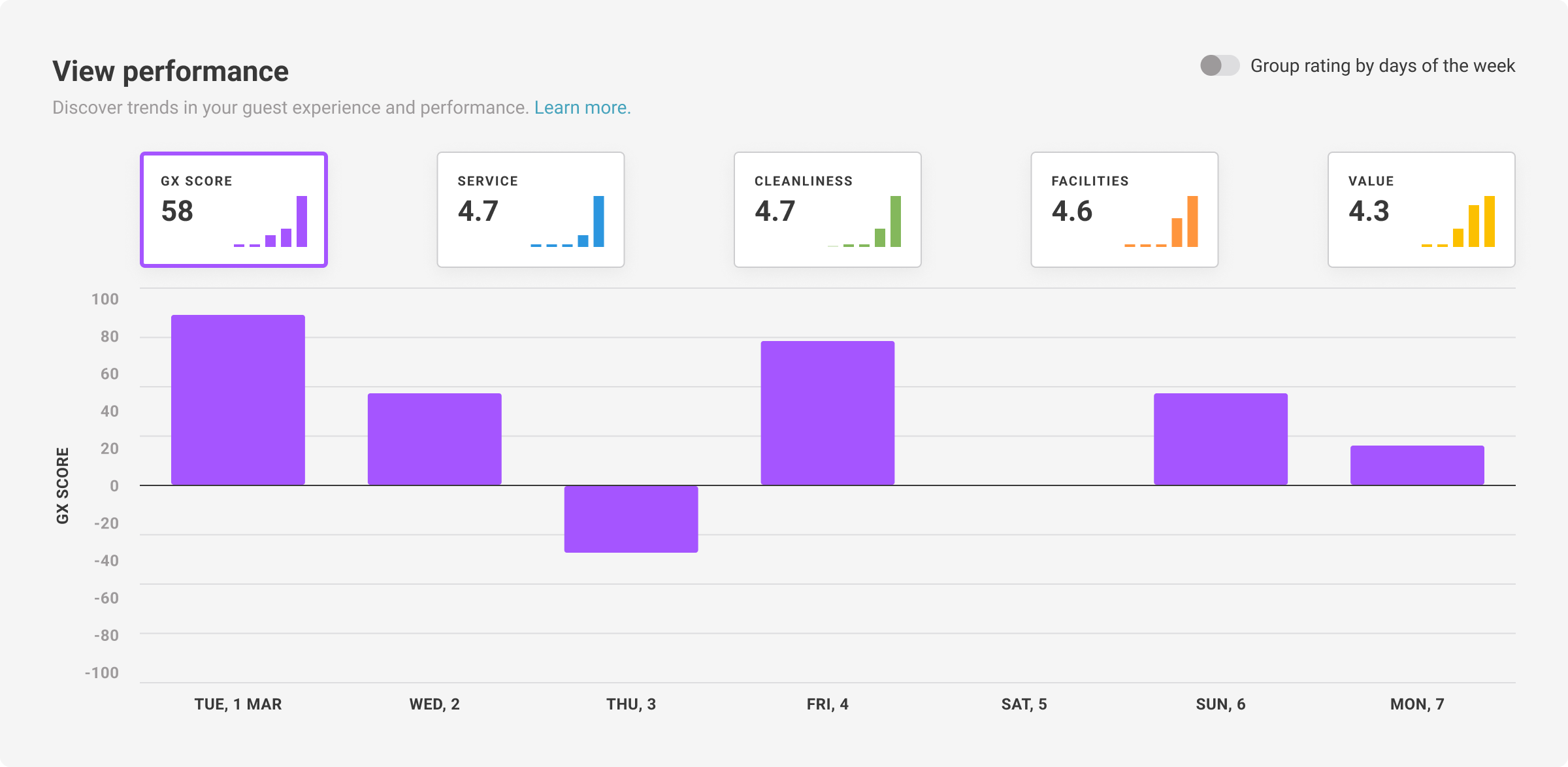Enable Group rating by days of the week
1568x767 pixels.
click(x=1220, y=65)
